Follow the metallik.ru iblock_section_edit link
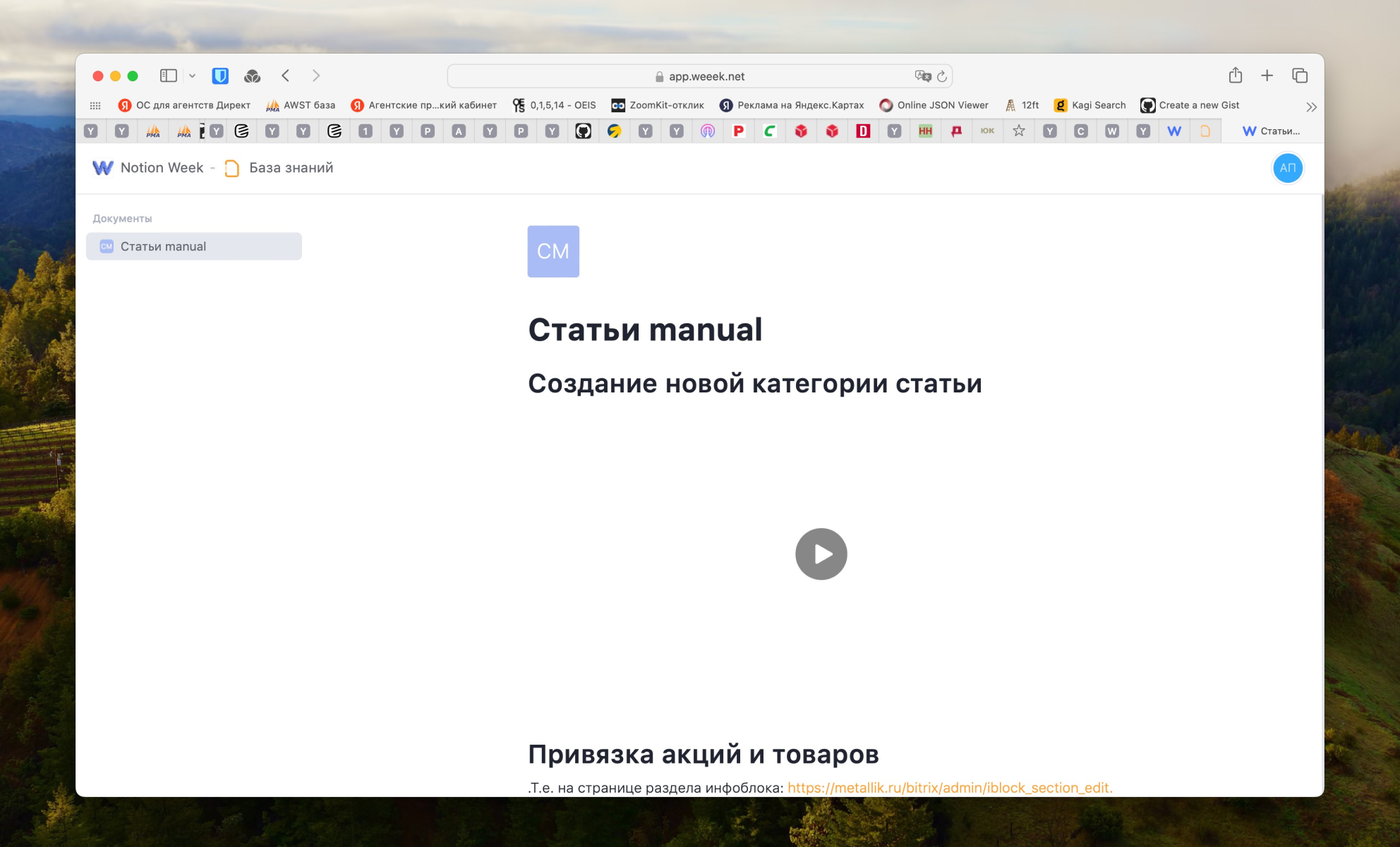 click(x=951, y=787)
